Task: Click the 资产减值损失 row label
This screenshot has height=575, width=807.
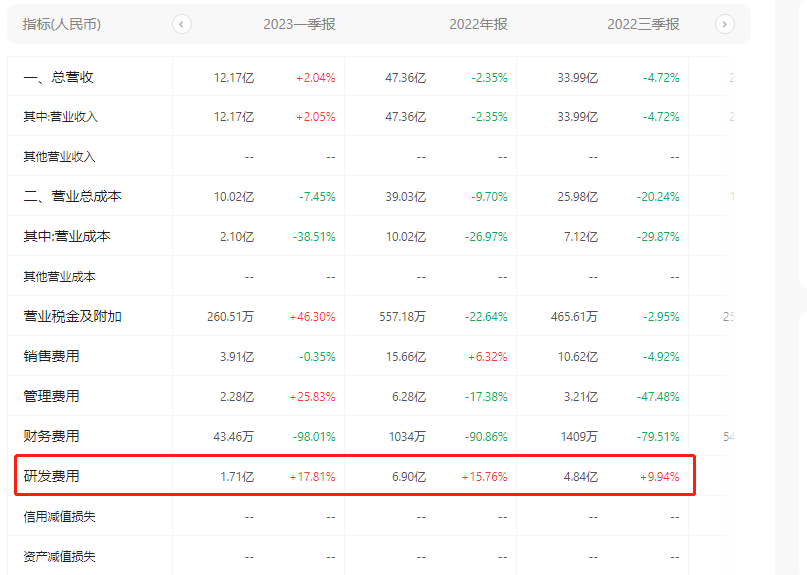Action: point(59,557)
